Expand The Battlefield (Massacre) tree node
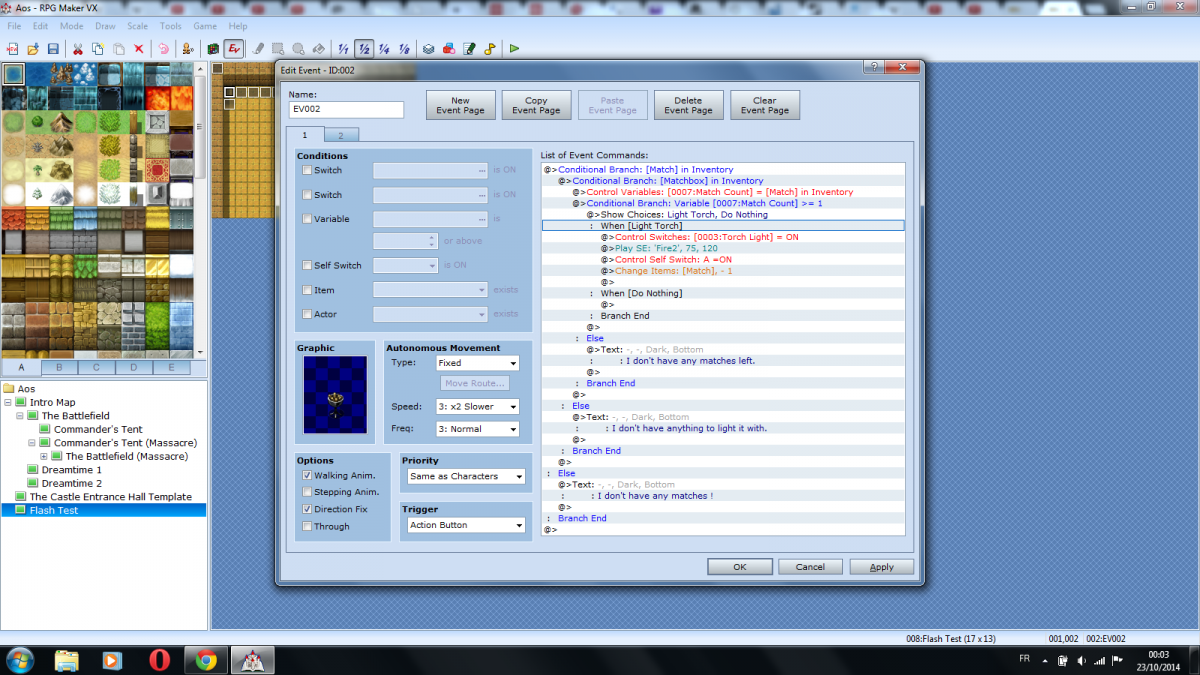The height and width of the screenshot is (675, 1200). coord(44,456)
